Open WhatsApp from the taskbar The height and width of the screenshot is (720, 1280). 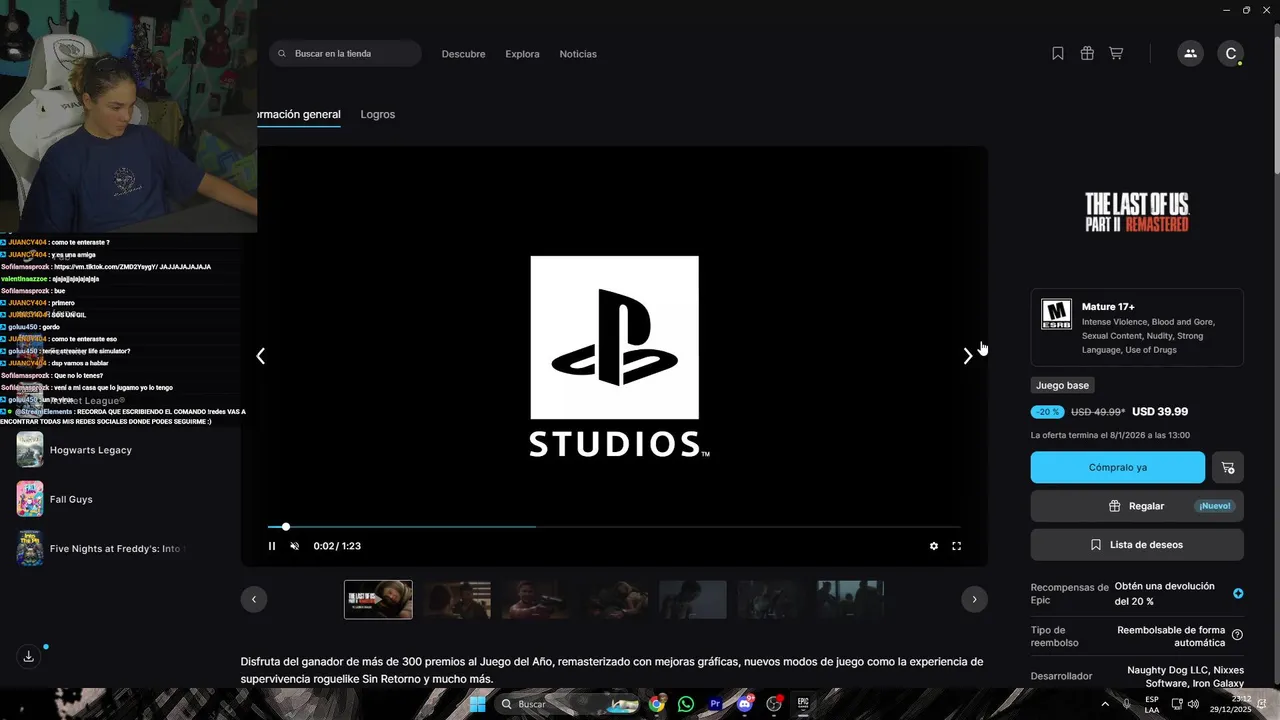click(685, 704)
